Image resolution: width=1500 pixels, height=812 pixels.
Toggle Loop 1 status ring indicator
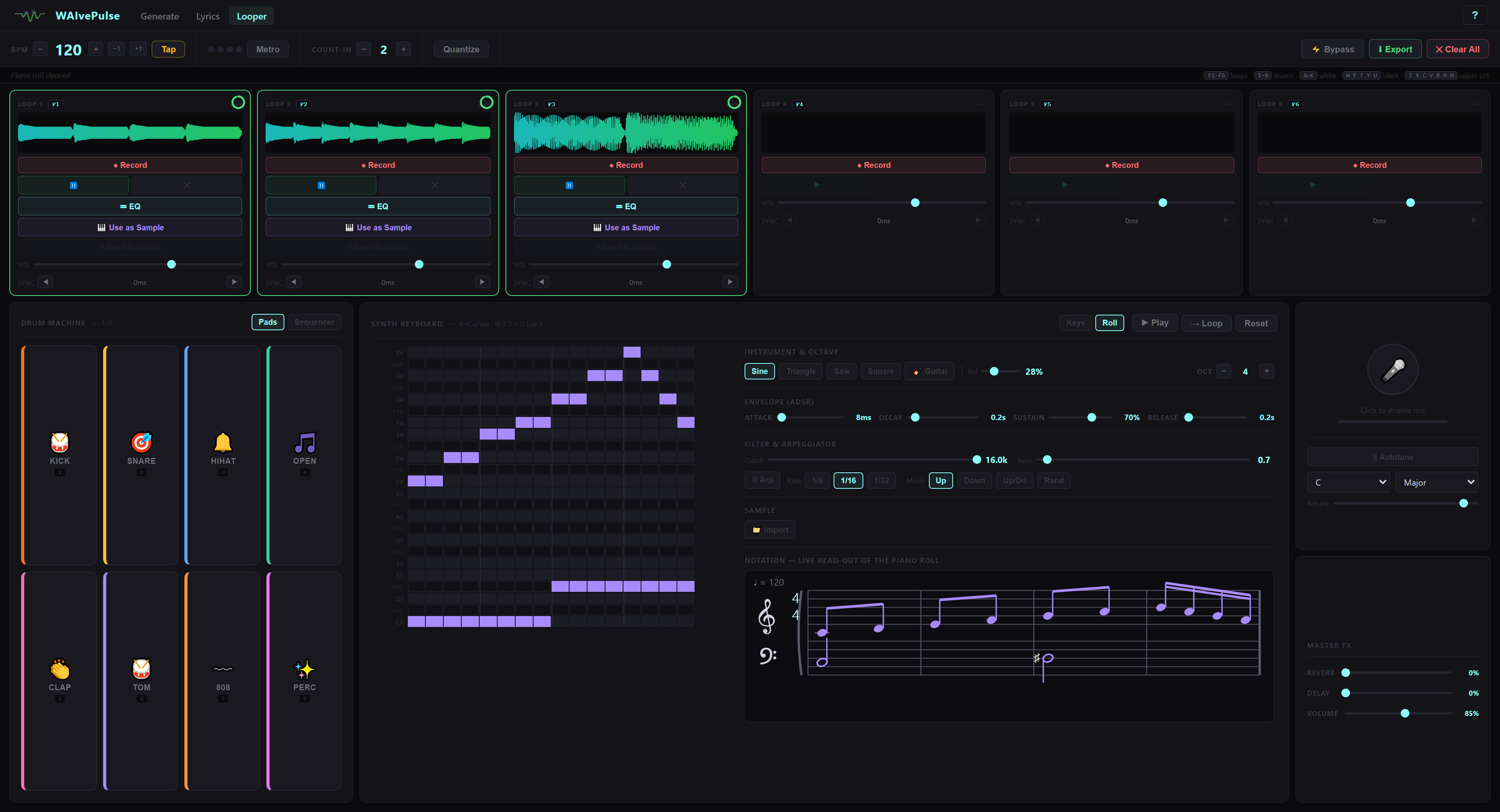pyautogui.click(x=238, y=102)
